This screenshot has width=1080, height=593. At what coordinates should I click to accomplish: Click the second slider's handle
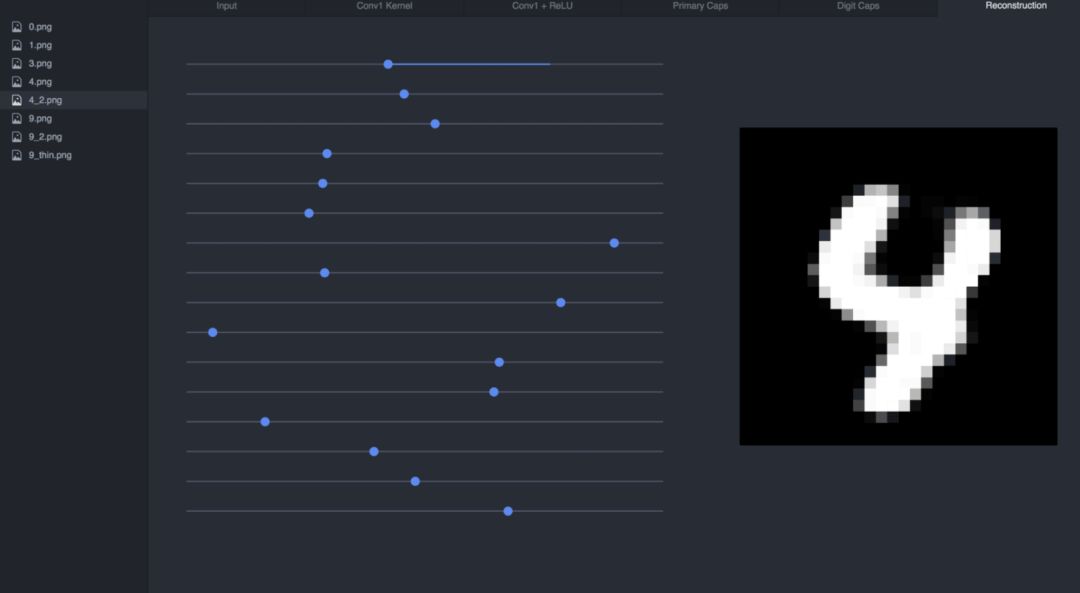click(404, 94)
